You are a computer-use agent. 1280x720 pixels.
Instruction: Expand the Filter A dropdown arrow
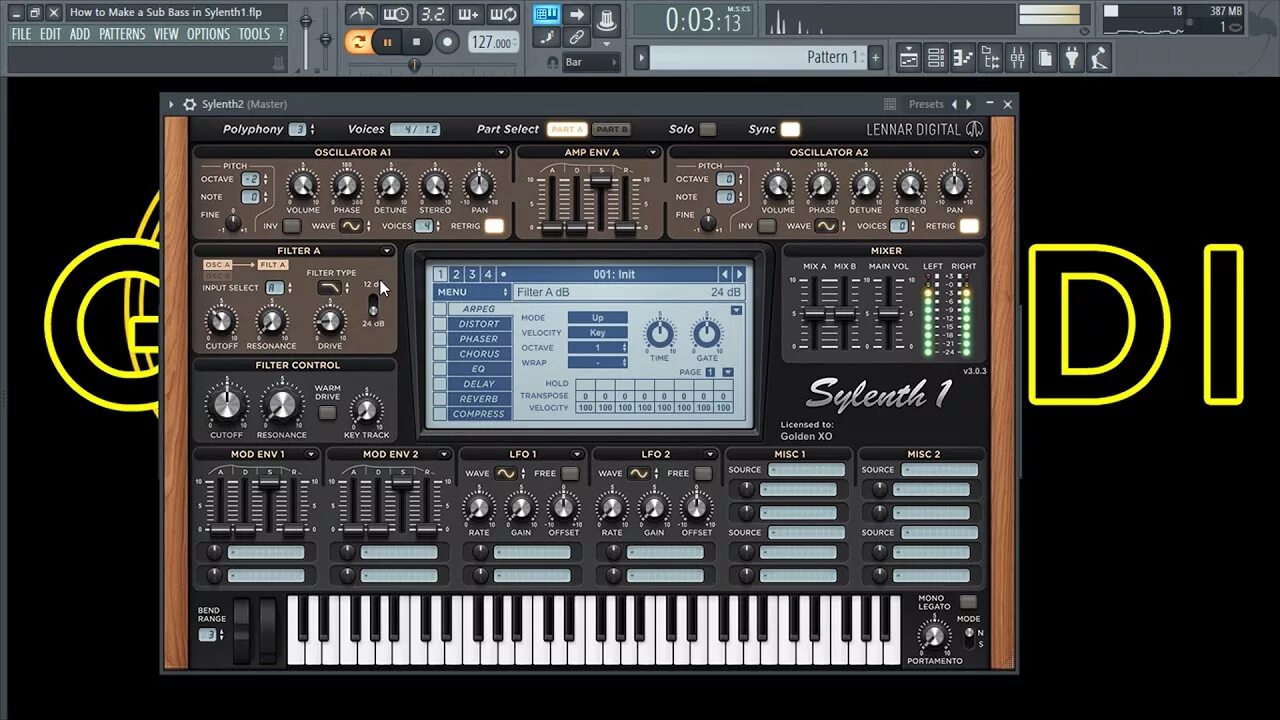(387, 251)
